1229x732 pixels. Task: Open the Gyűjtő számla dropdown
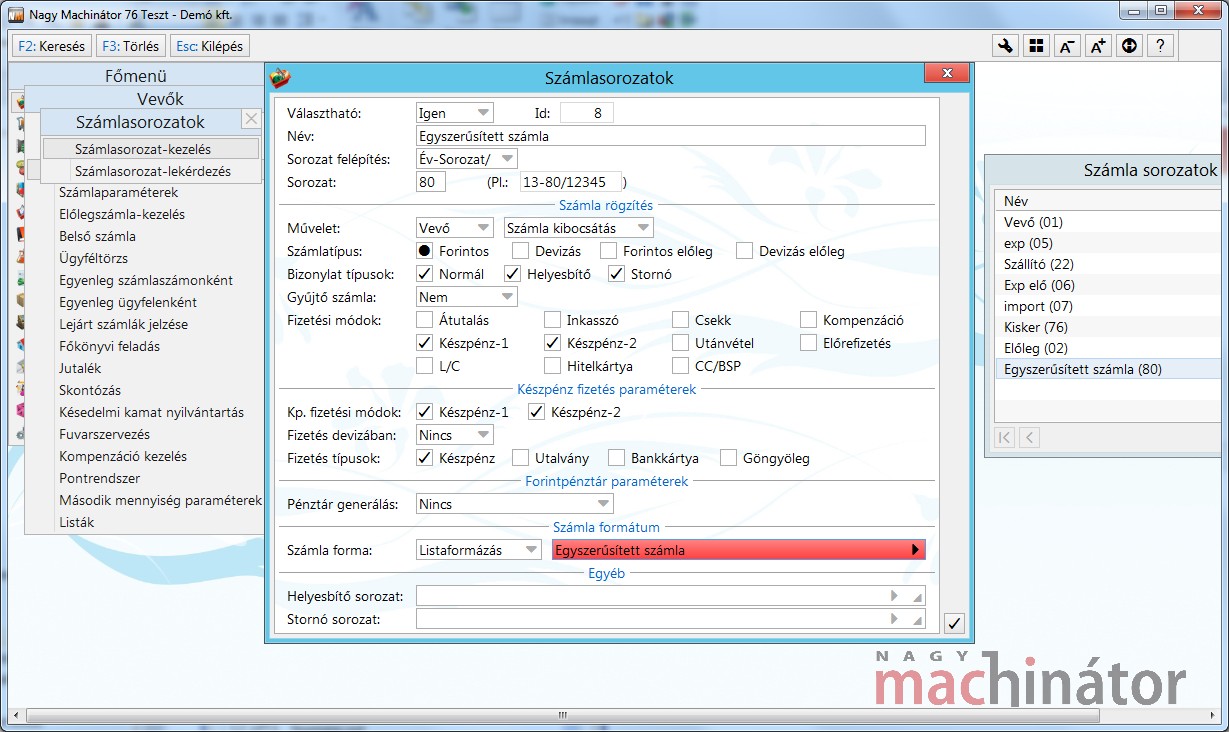coord(467,297)
